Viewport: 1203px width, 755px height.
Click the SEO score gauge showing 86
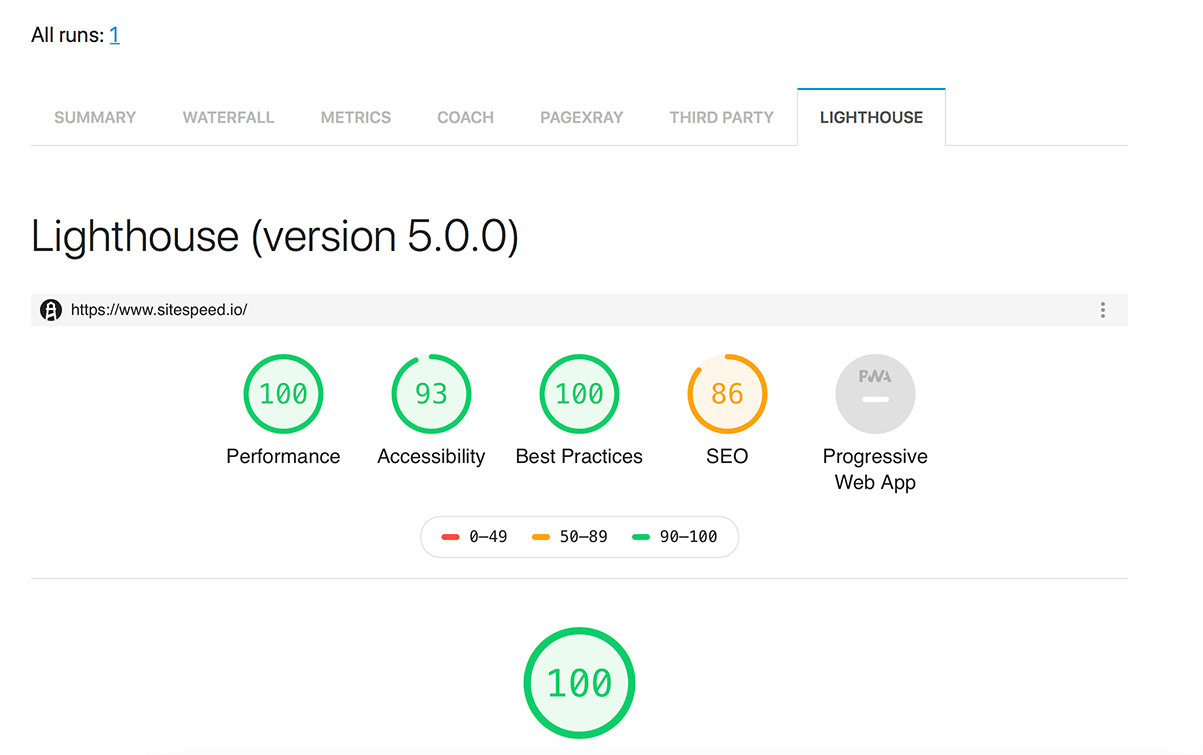click(727, 394)
